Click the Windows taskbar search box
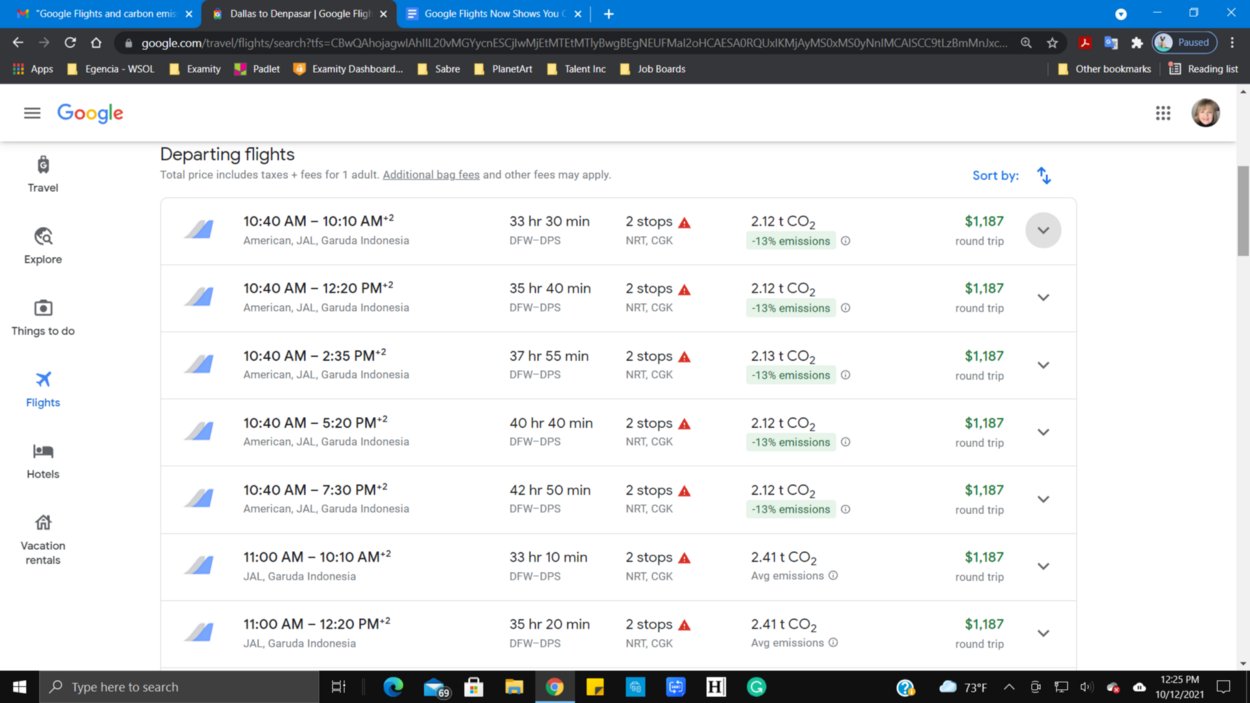1250x703 pixels. tap(180, 687)
